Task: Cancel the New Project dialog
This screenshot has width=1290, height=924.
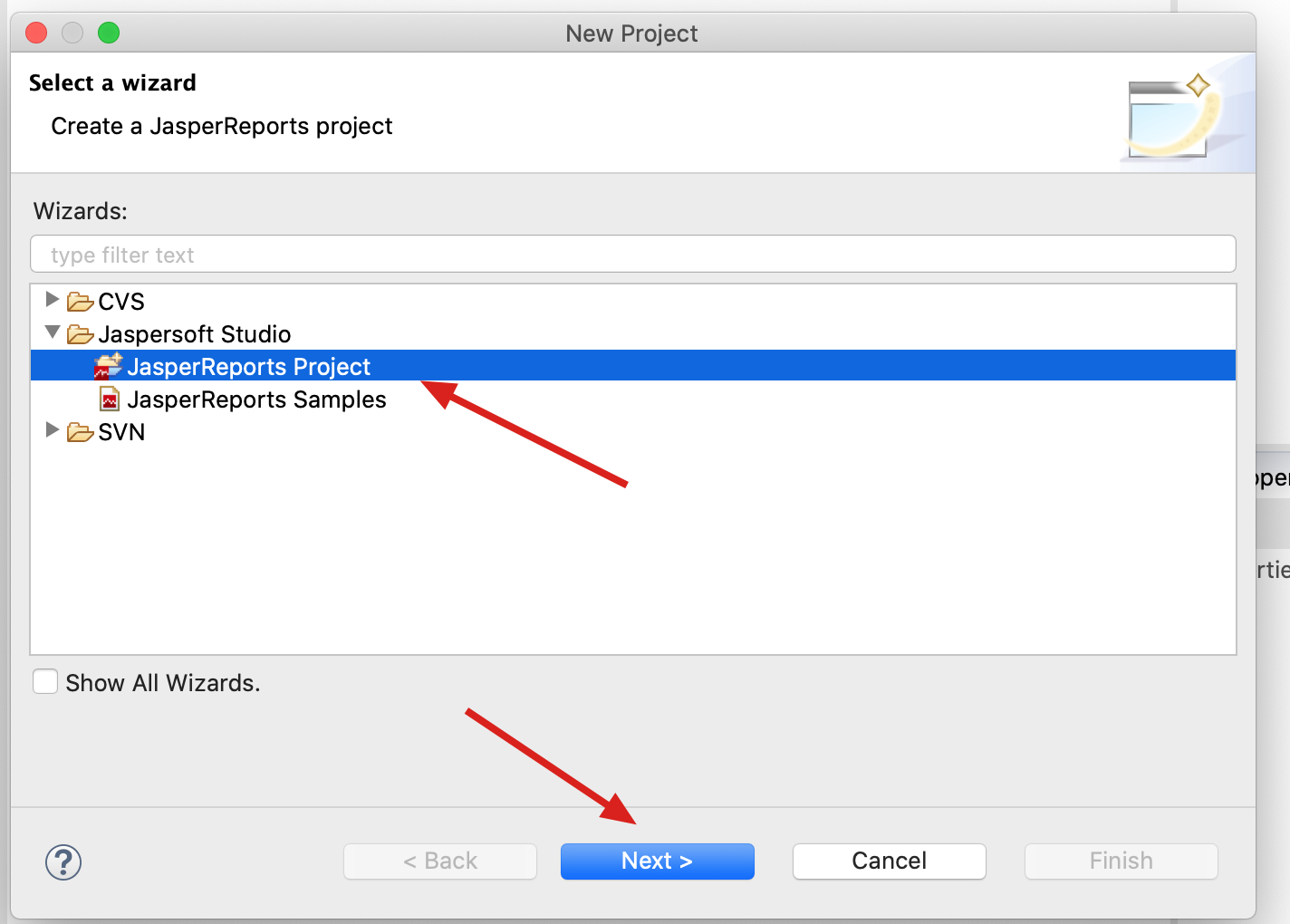Action: point(888,861)
